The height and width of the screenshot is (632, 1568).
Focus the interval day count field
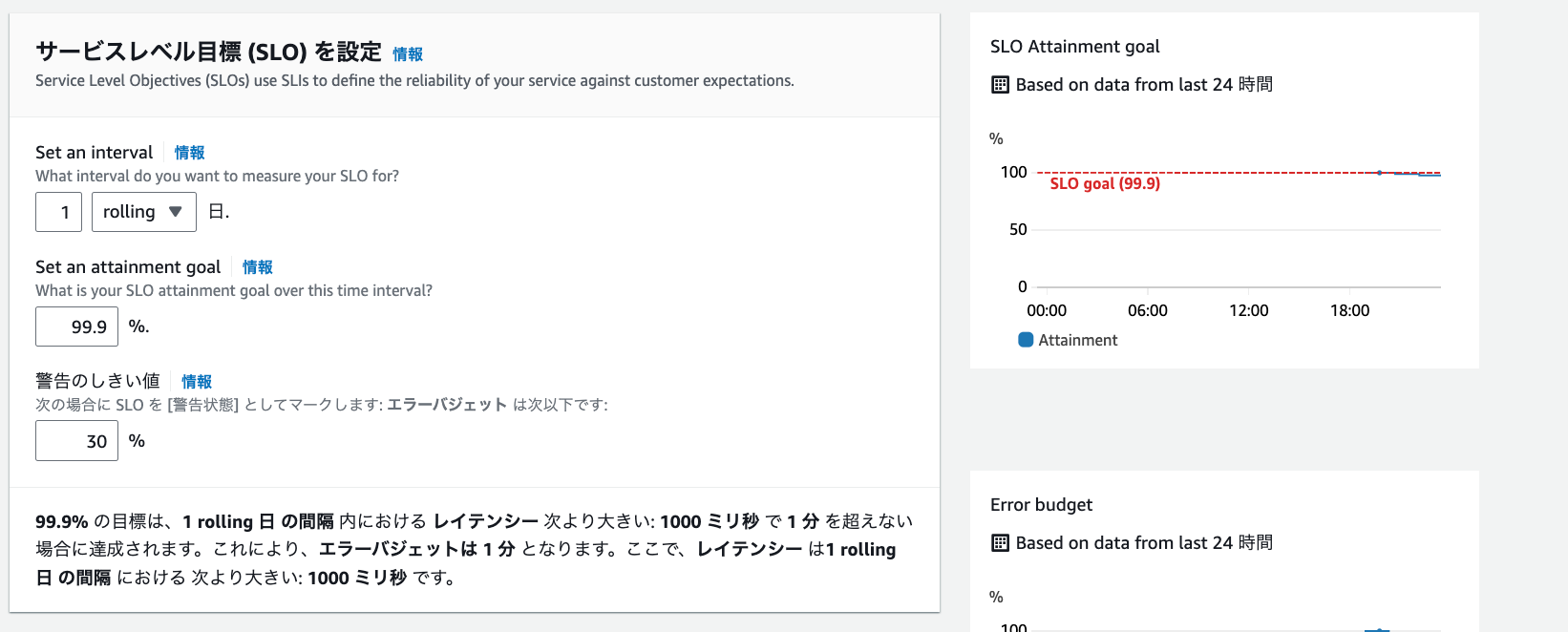[x=58, y=212]
